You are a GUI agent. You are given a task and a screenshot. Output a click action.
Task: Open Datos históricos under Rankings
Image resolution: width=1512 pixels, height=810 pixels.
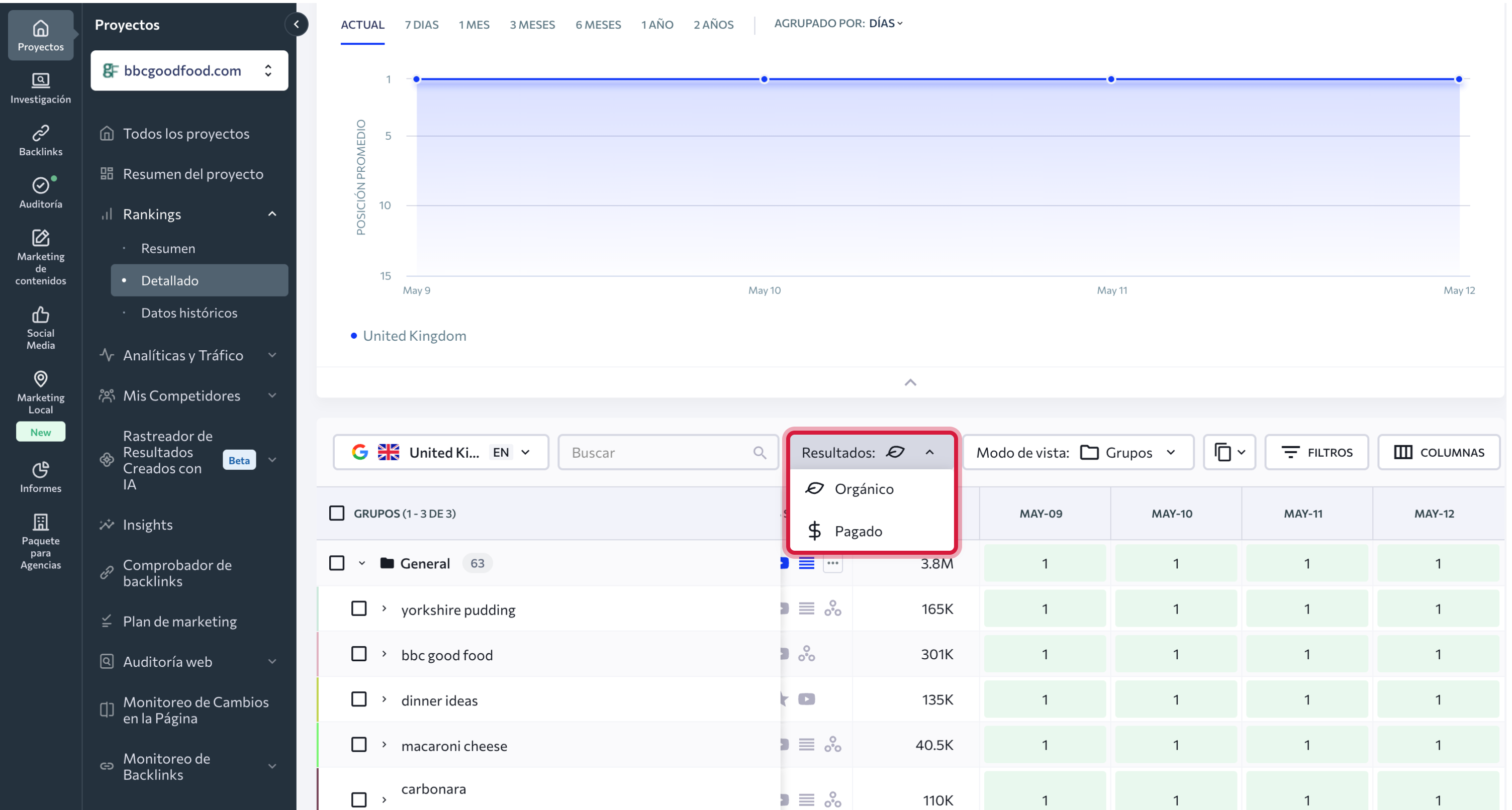[x=189, y=312]
